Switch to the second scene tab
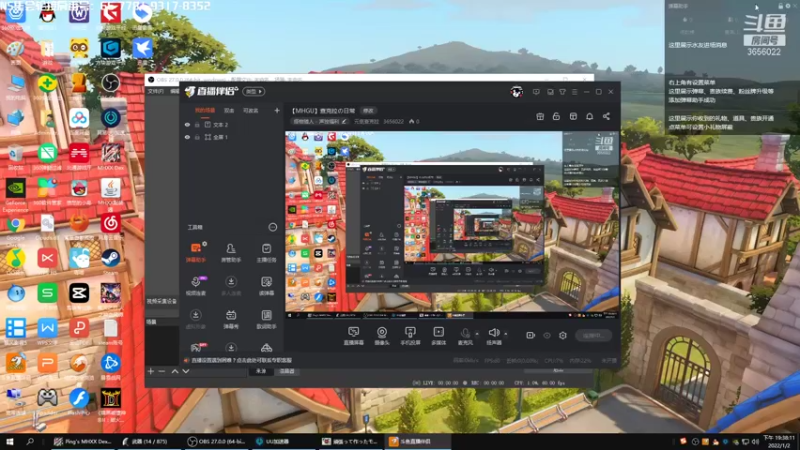 pyautogui.click(x=229, y=110)
